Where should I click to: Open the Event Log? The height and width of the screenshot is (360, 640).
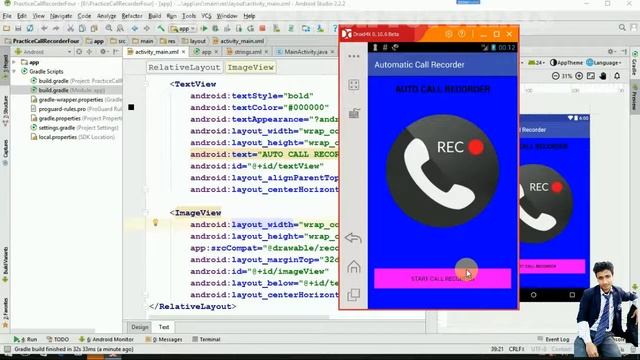[553, 339]
